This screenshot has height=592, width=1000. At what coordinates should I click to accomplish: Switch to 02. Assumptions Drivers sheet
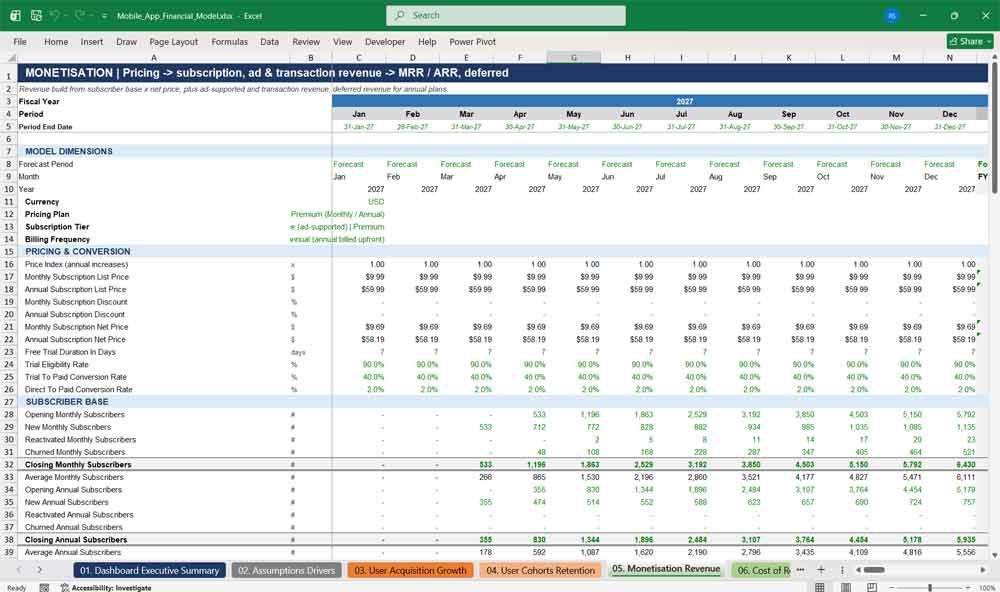(x=286, y=570)
